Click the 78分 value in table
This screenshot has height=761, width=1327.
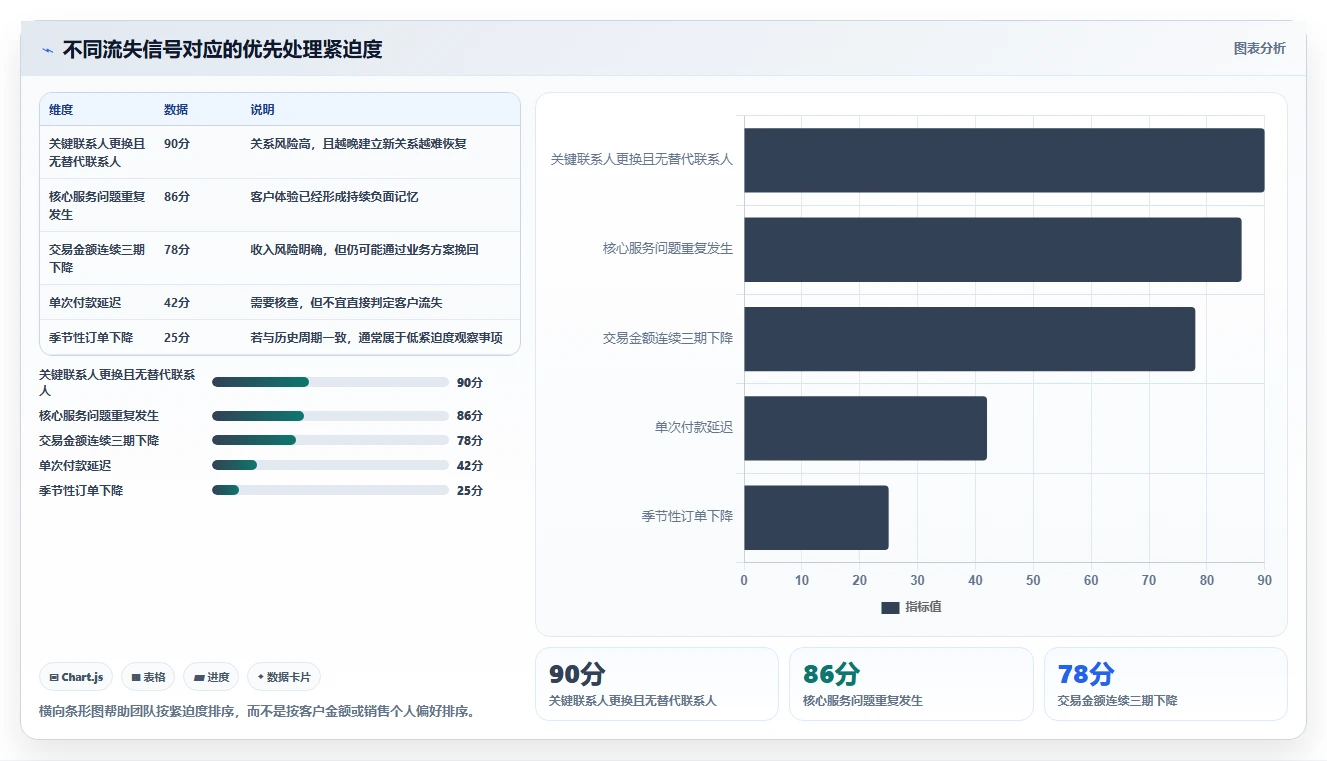click(177, 249)
